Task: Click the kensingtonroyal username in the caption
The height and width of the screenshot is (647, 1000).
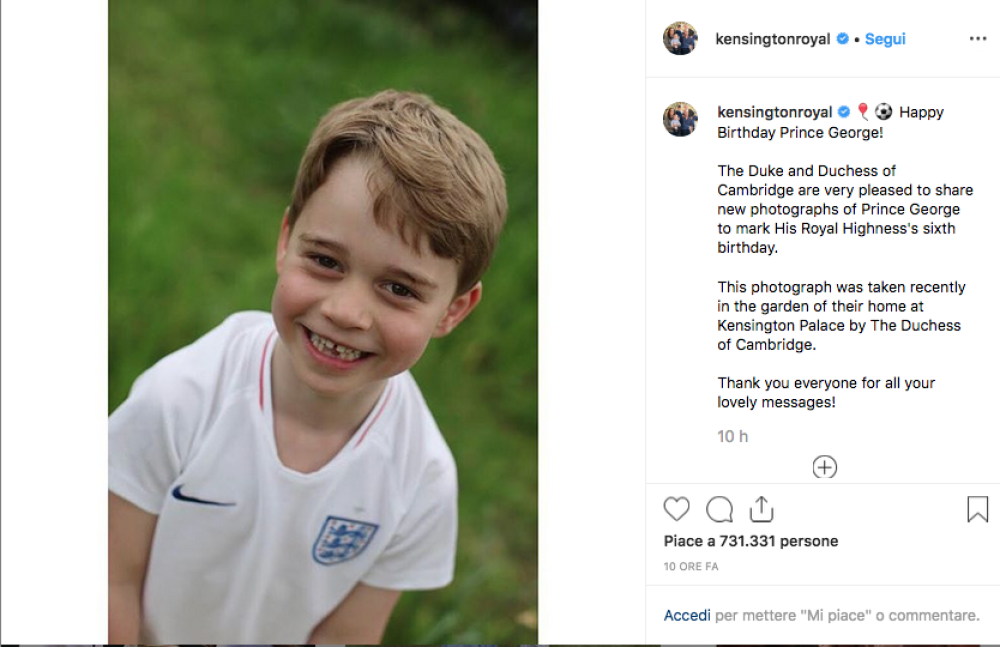Action: [775, 112]
